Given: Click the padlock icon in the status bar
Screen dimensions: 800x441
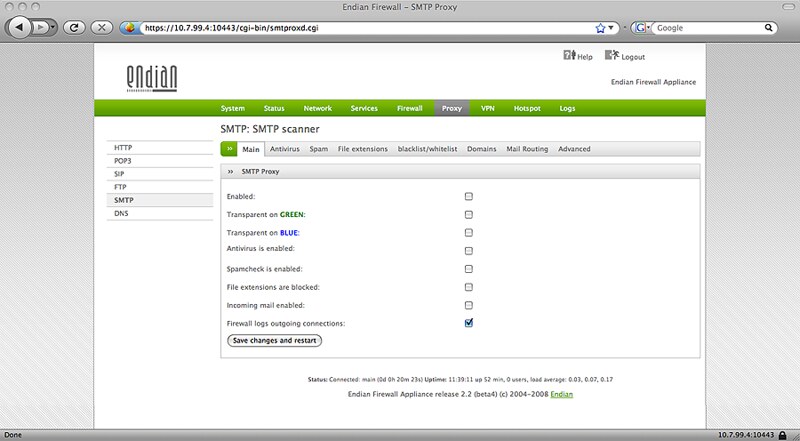Looking at the screenshot, I should (x=783, y=435).
